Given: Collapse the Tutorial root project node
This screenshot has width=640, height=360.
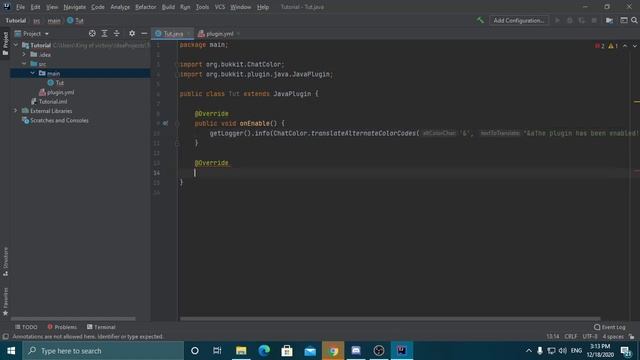Looking at the screenshot, I should coord(16,45).
